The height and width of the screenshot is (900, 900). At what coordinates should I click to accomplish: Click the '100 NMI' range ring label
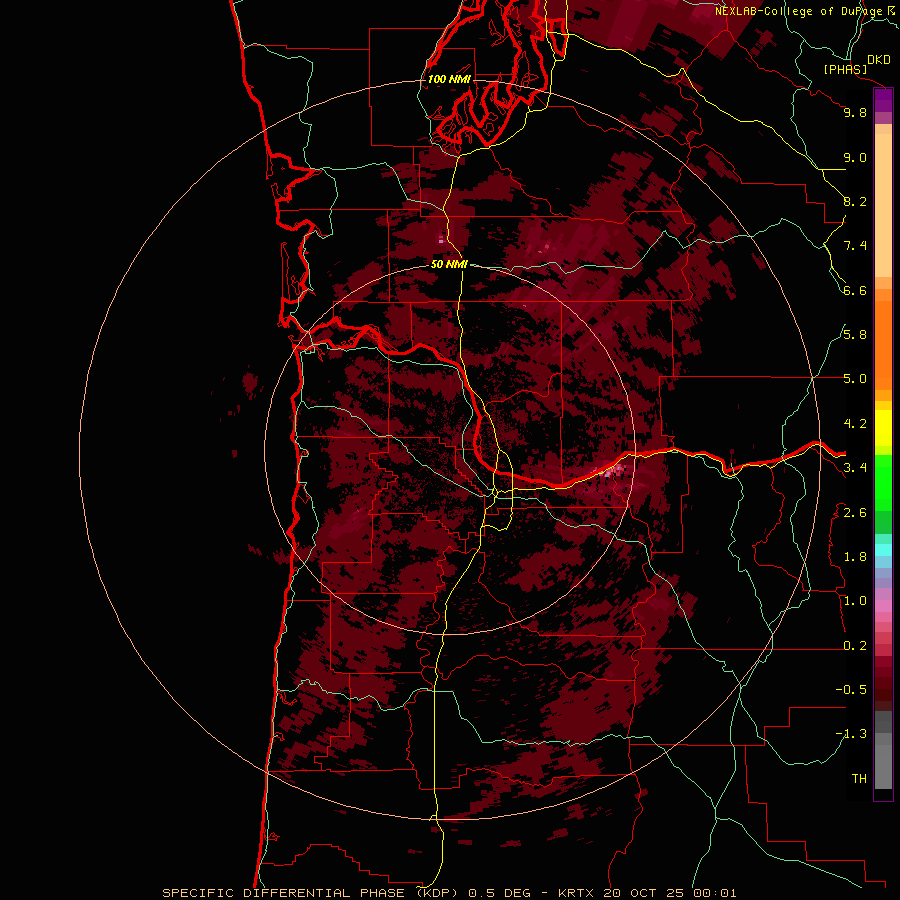pyautogui.click(x=449, y=79)
